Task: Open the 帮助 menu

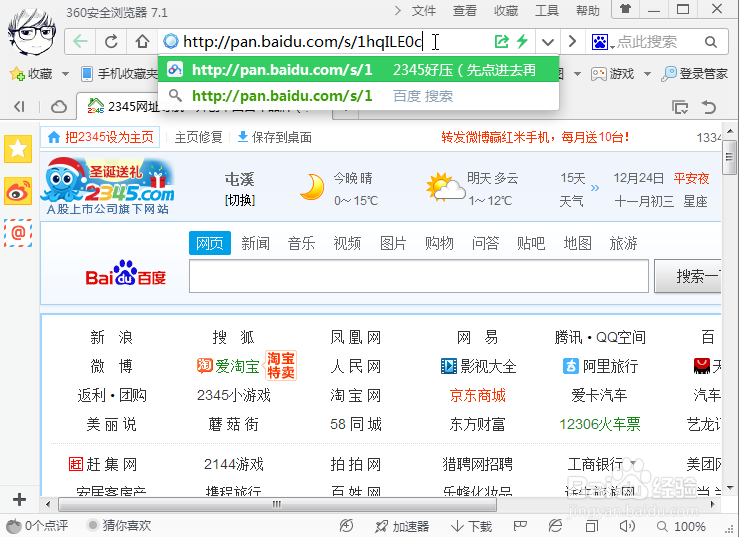Action: click(588, 11)
